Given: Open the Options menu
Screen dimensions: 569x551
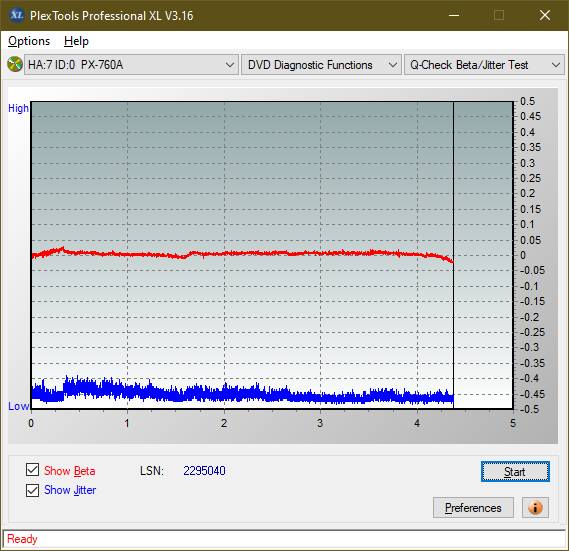Looking at the screenshot, I should [29, 41].
